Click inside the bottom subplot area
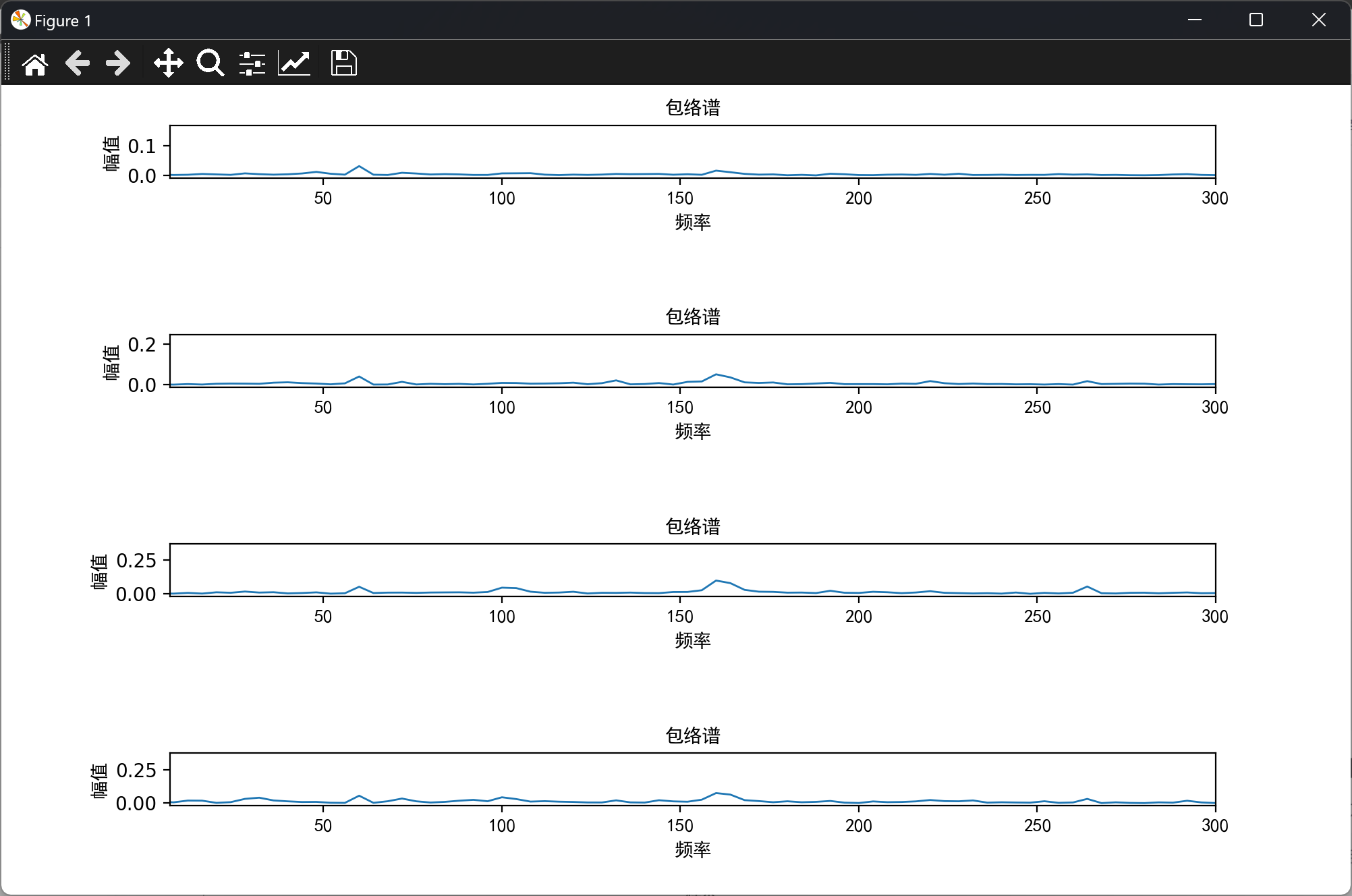 pyautogui.click(x=692, y=779)
